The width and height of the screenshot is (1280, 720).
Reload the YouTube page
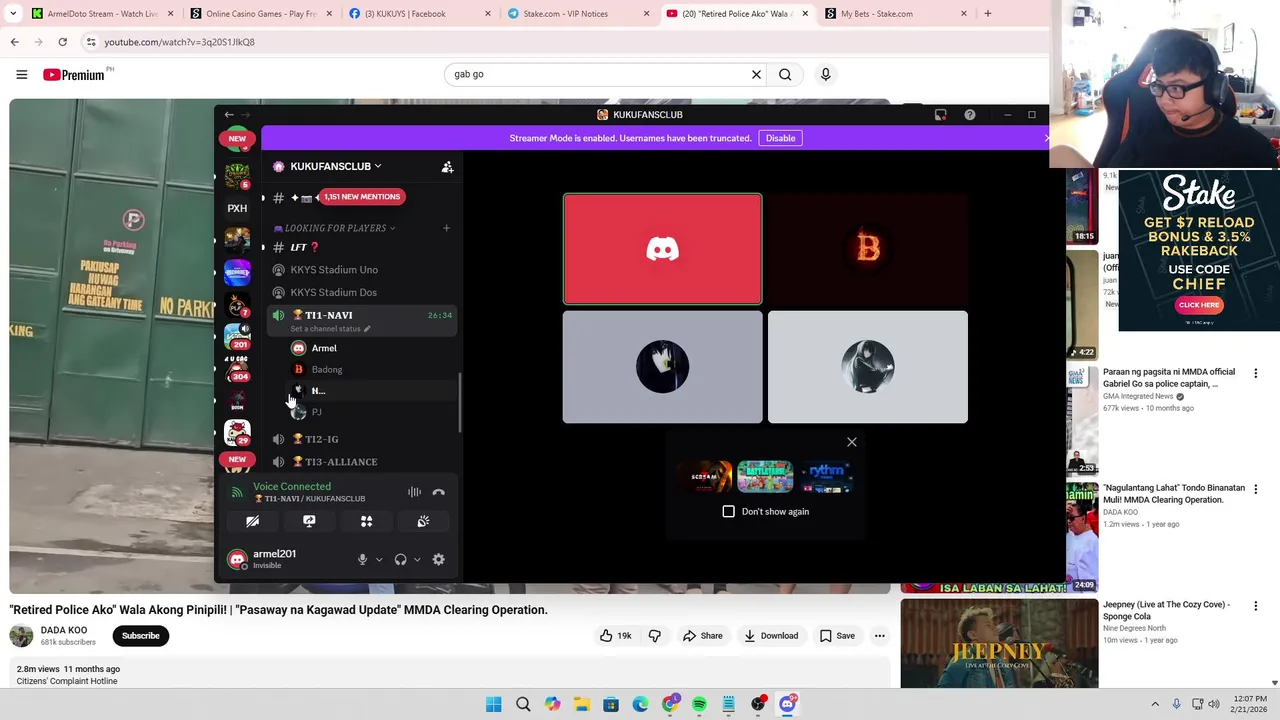click(62, 42)
